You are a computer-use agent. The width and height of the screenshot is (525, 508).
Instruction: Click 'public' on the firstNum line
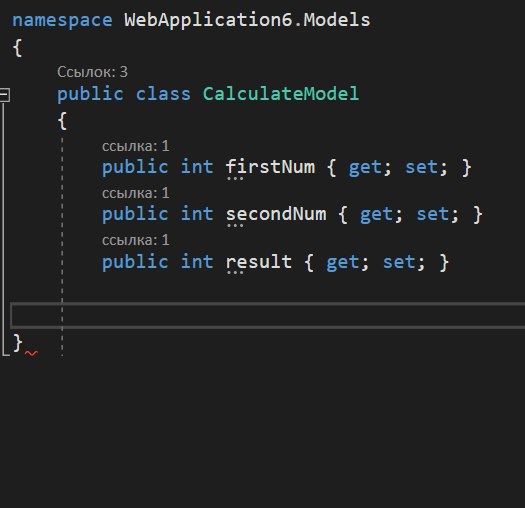[135, 167]
